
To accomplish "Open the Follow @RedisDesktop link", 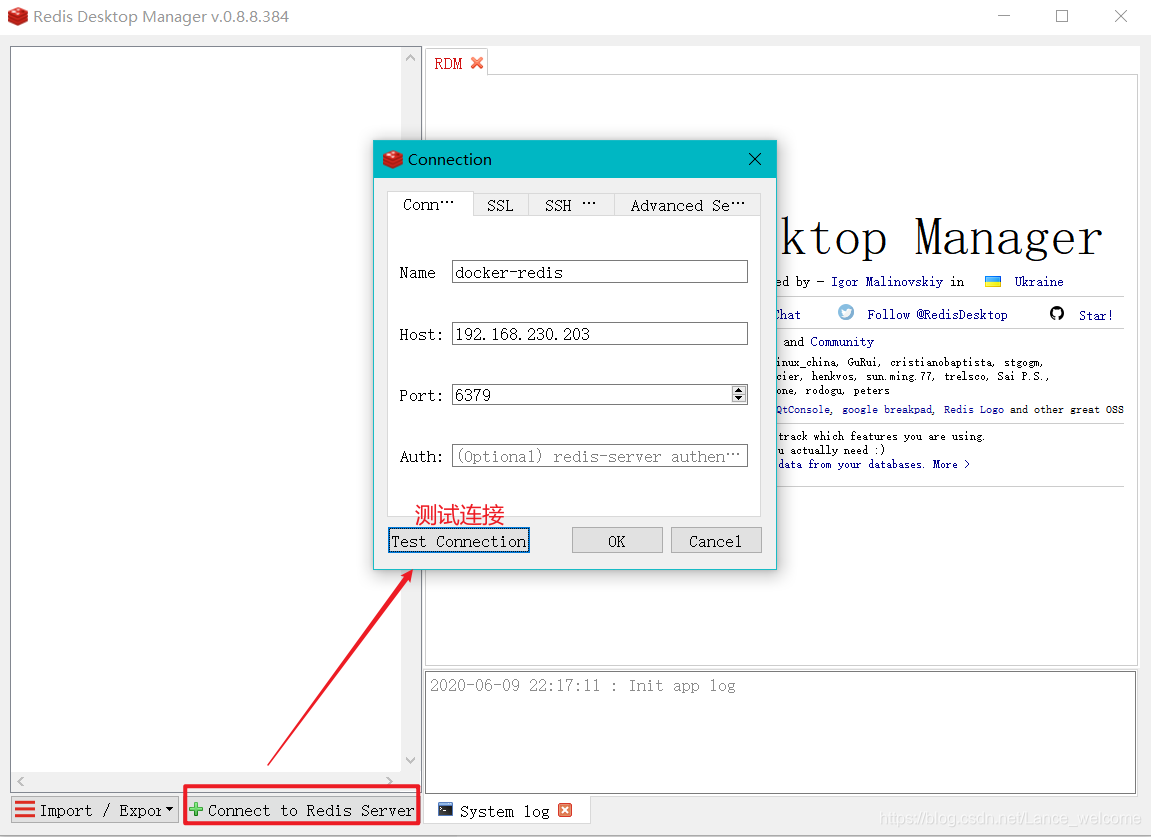I will 937,315.
